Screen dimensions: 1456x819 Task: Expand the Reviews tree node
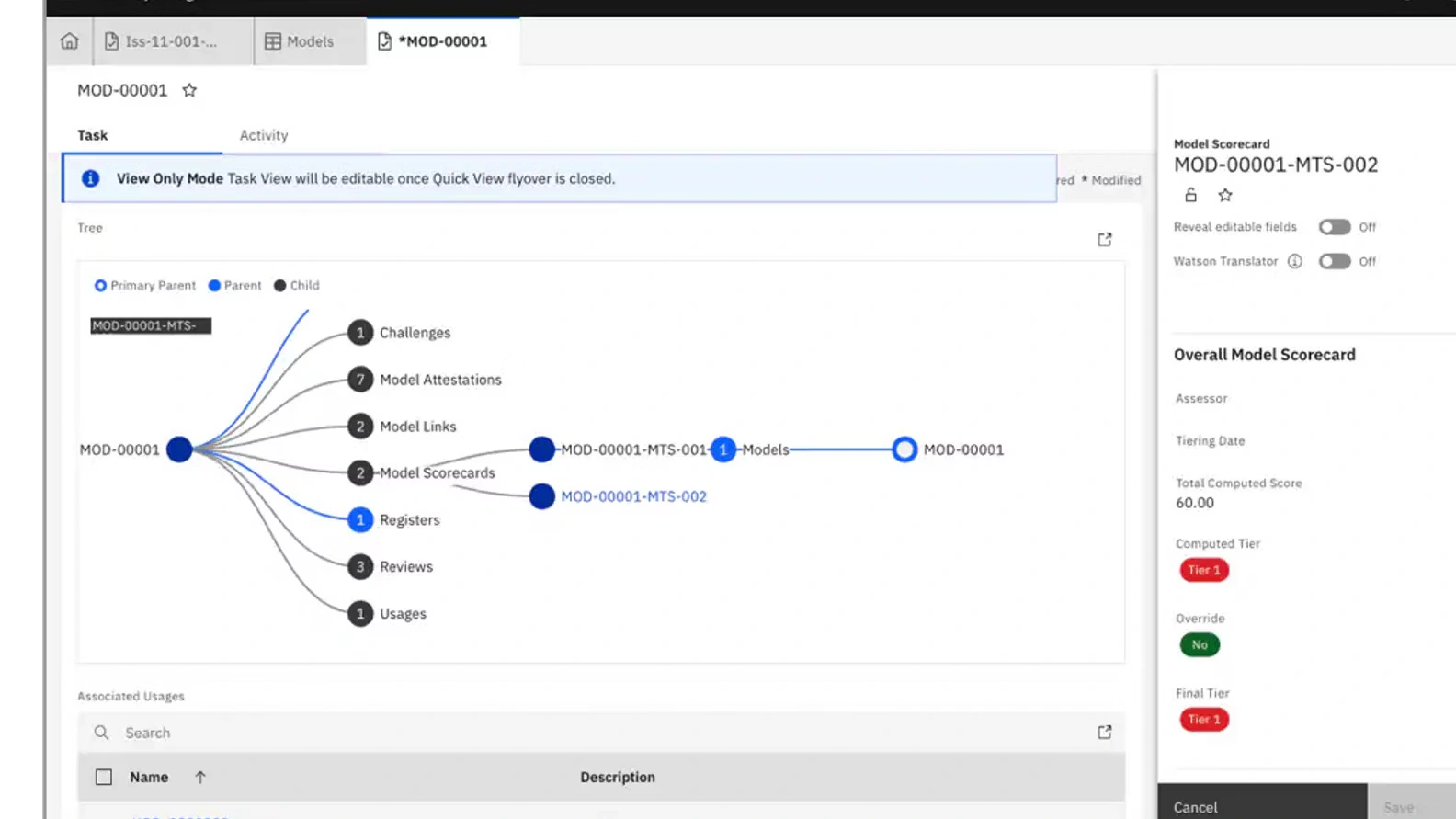click(360, 567)
